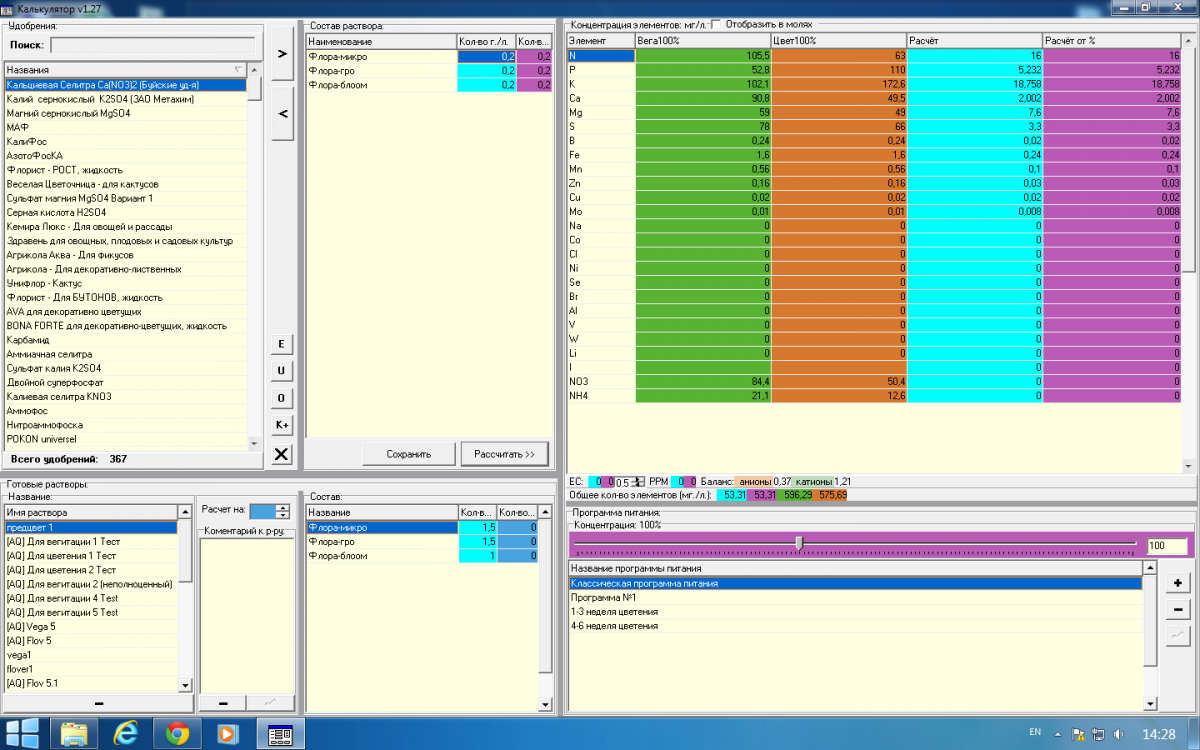Select Магний сернокислый MgSO4 fertilizer
Image resolution: width=1200 pixels, height=750 pixels.
click(125, 113)
